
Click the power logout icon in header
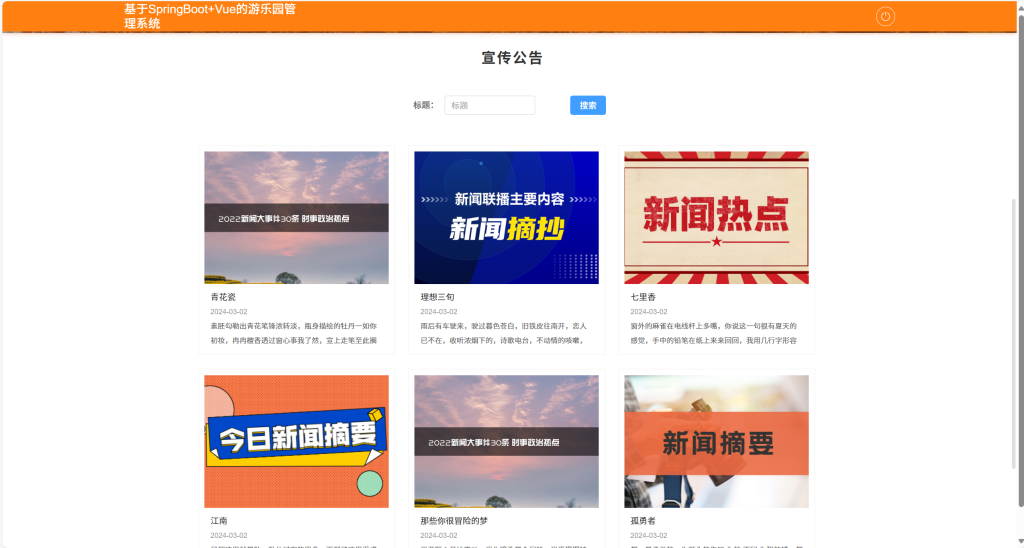coord(885,16)
